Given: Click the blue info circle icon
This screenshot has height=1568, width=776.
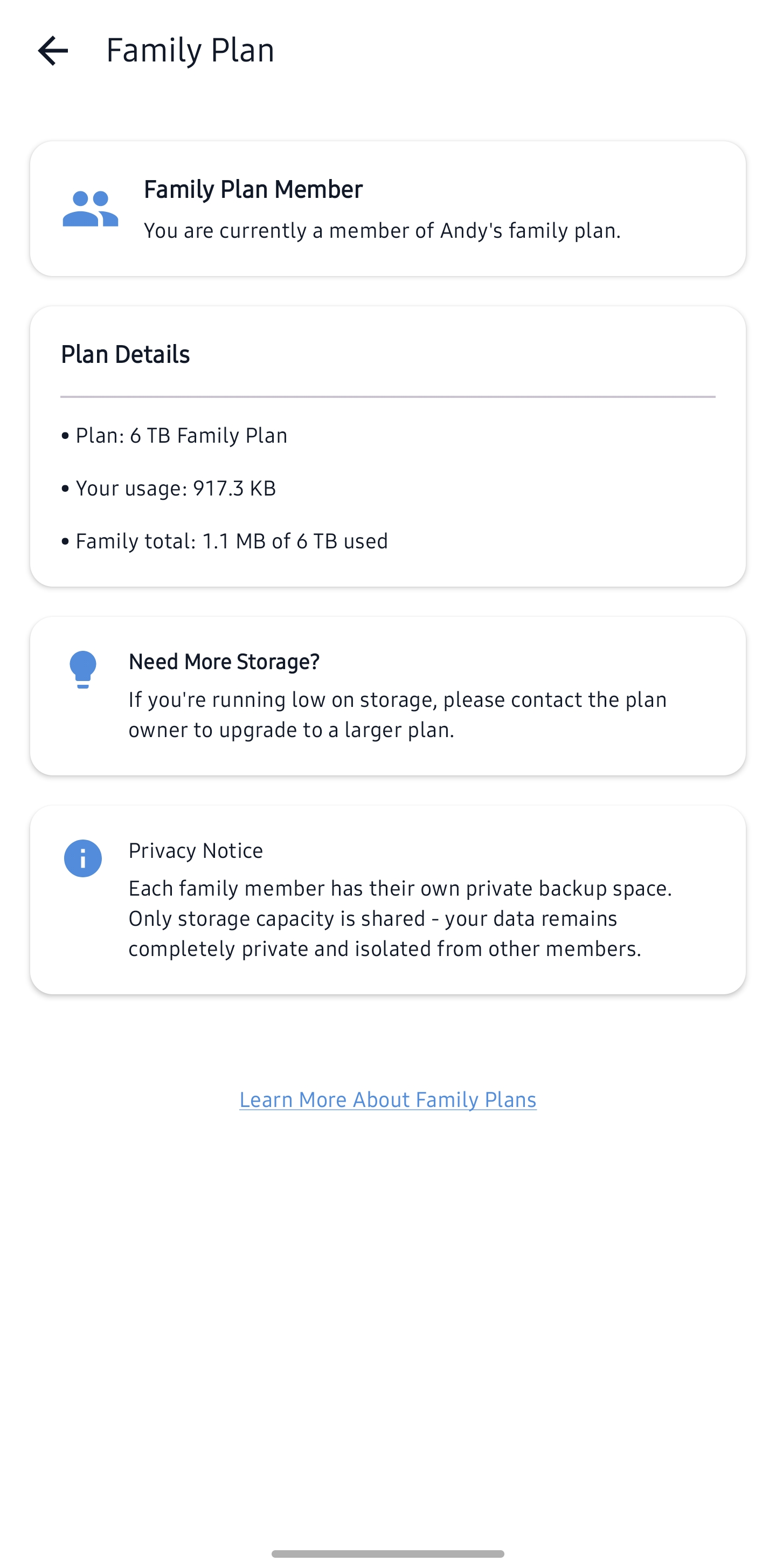Looking at the screenshot, I should 82,858.
